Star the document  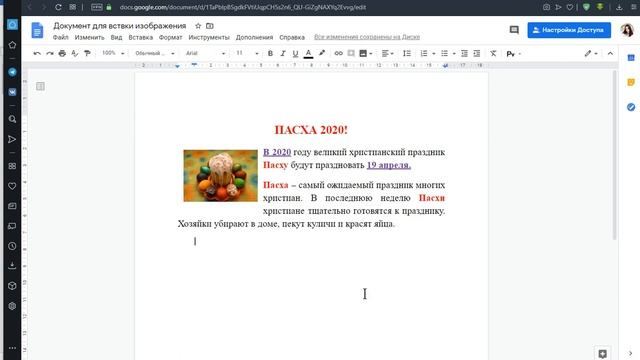[198, 26]
